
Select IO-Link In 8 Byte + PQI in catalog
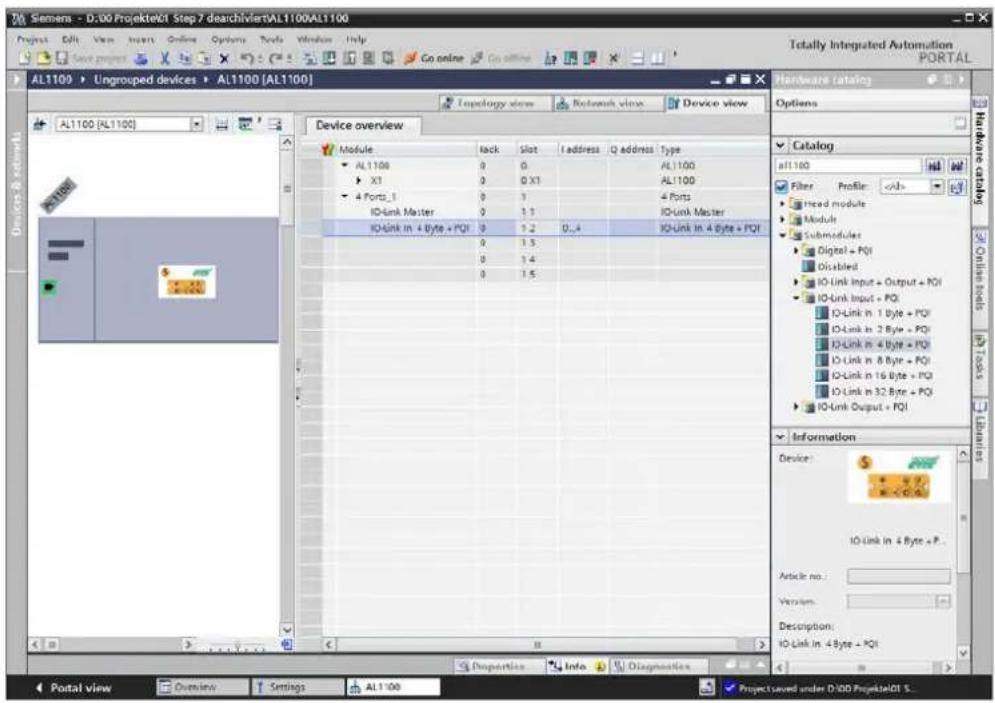tap(873, 360)
